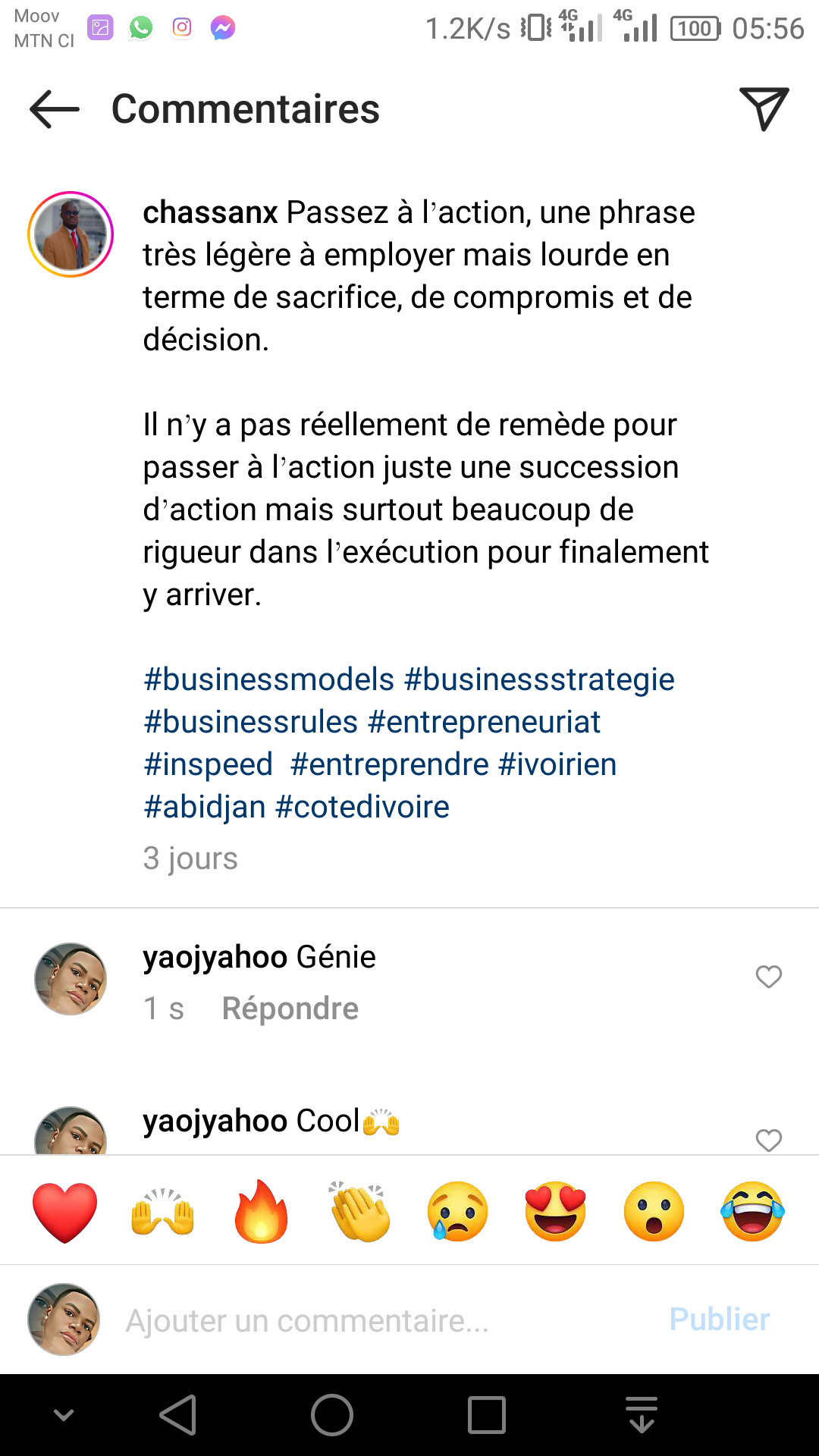Tap Répondre under the Génie comment
Screen dimensions: 819x1456
(290, 1009)
